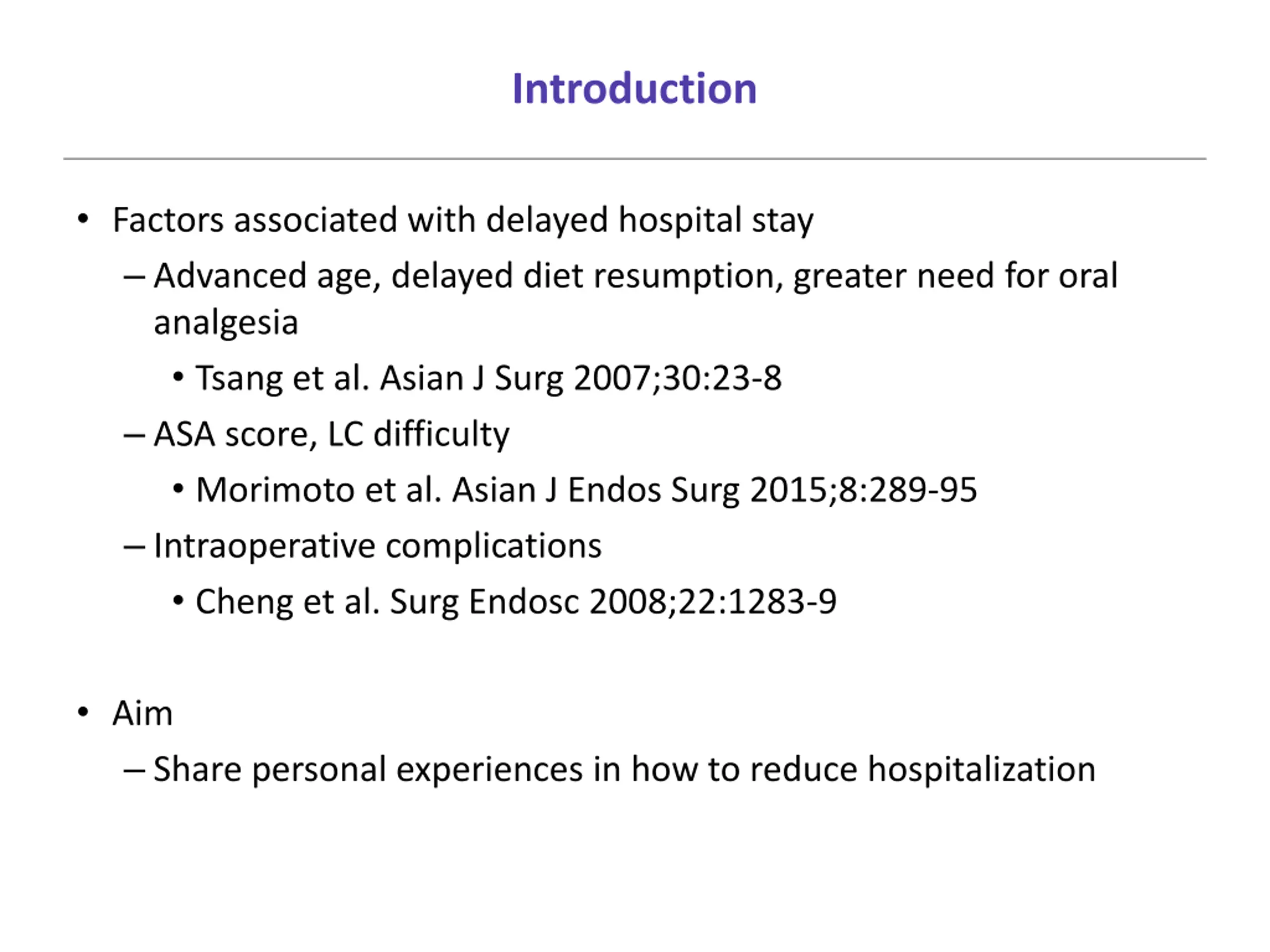Image resolution: width=1270 pixels, height=952 pixels.
Task: Select the 'Share personal experiences' line
Action: tap(625, 770)
